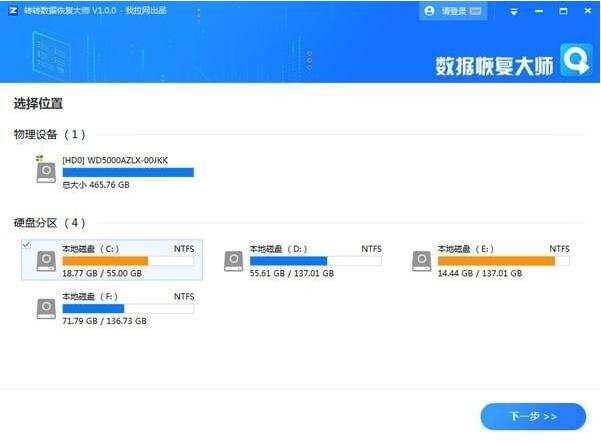
Task: Click the app Z logo in title bar
Action: click(13, 10)
